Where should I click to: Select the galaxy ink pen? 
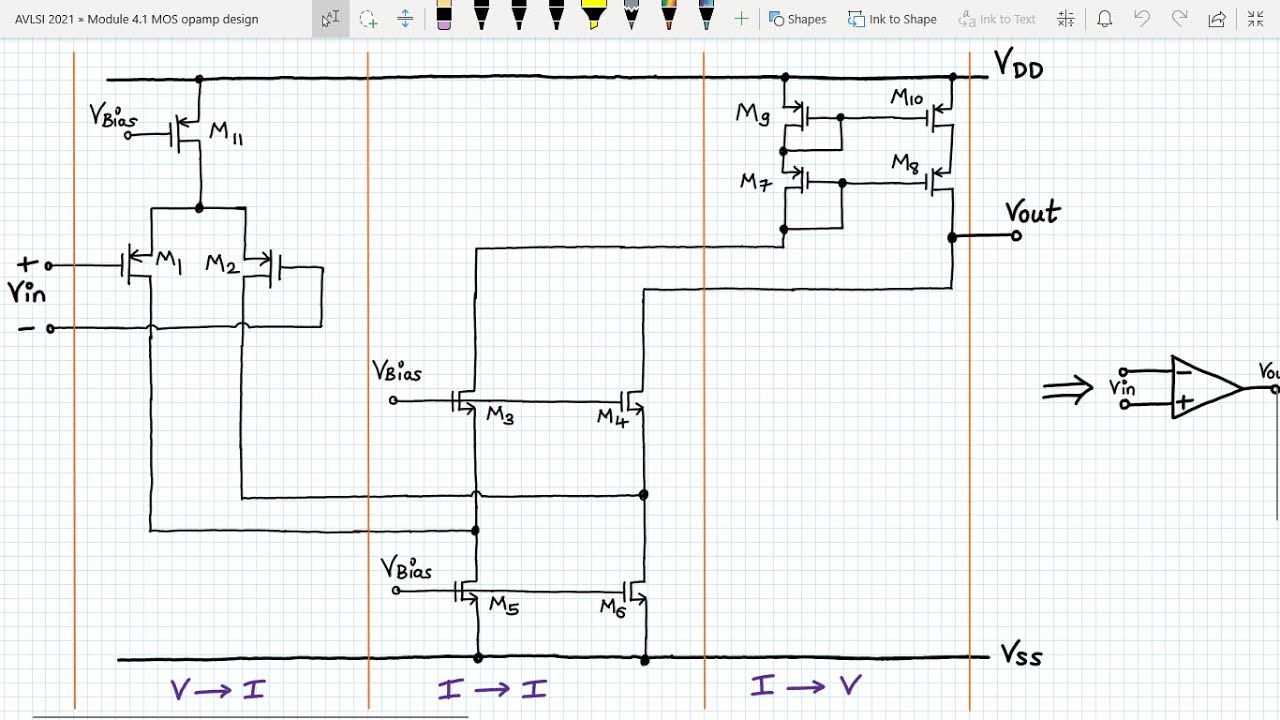(706, 17)
